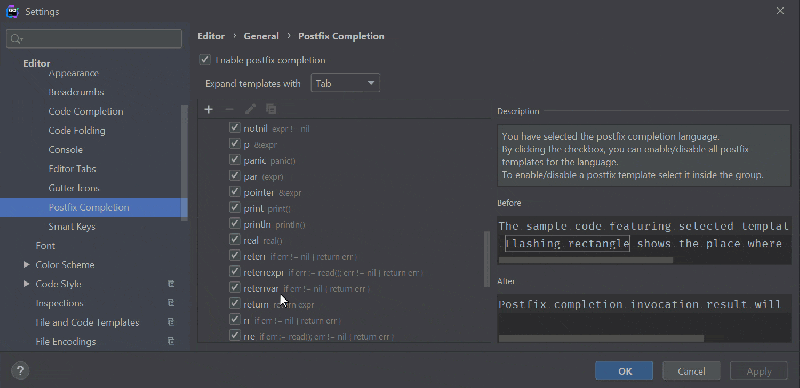Click the settings tree vertical scrollbar
This screenshot has height=388, width=800.
pos(185,162)
